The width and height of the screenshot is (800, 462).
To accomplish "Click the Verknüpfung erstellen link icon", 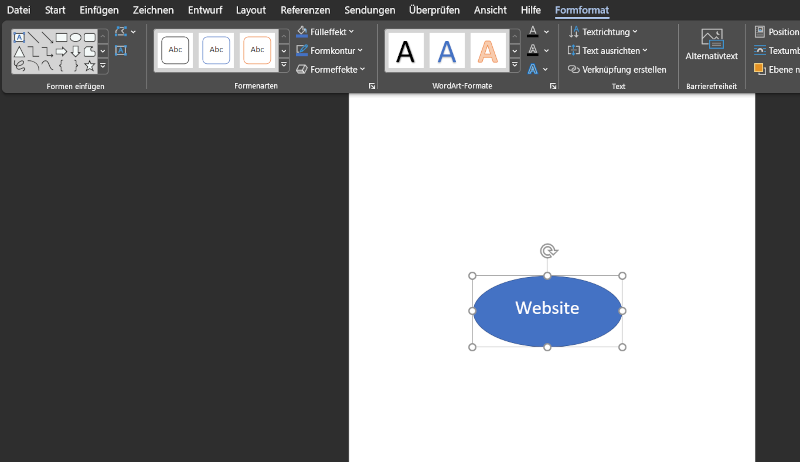I will (574, 70).
